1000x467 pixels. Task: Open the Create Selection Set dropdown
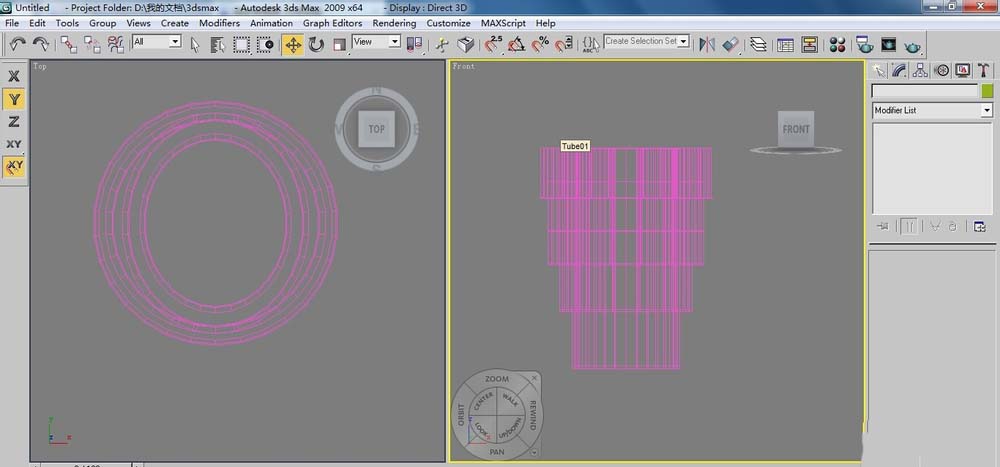(647, 41)
